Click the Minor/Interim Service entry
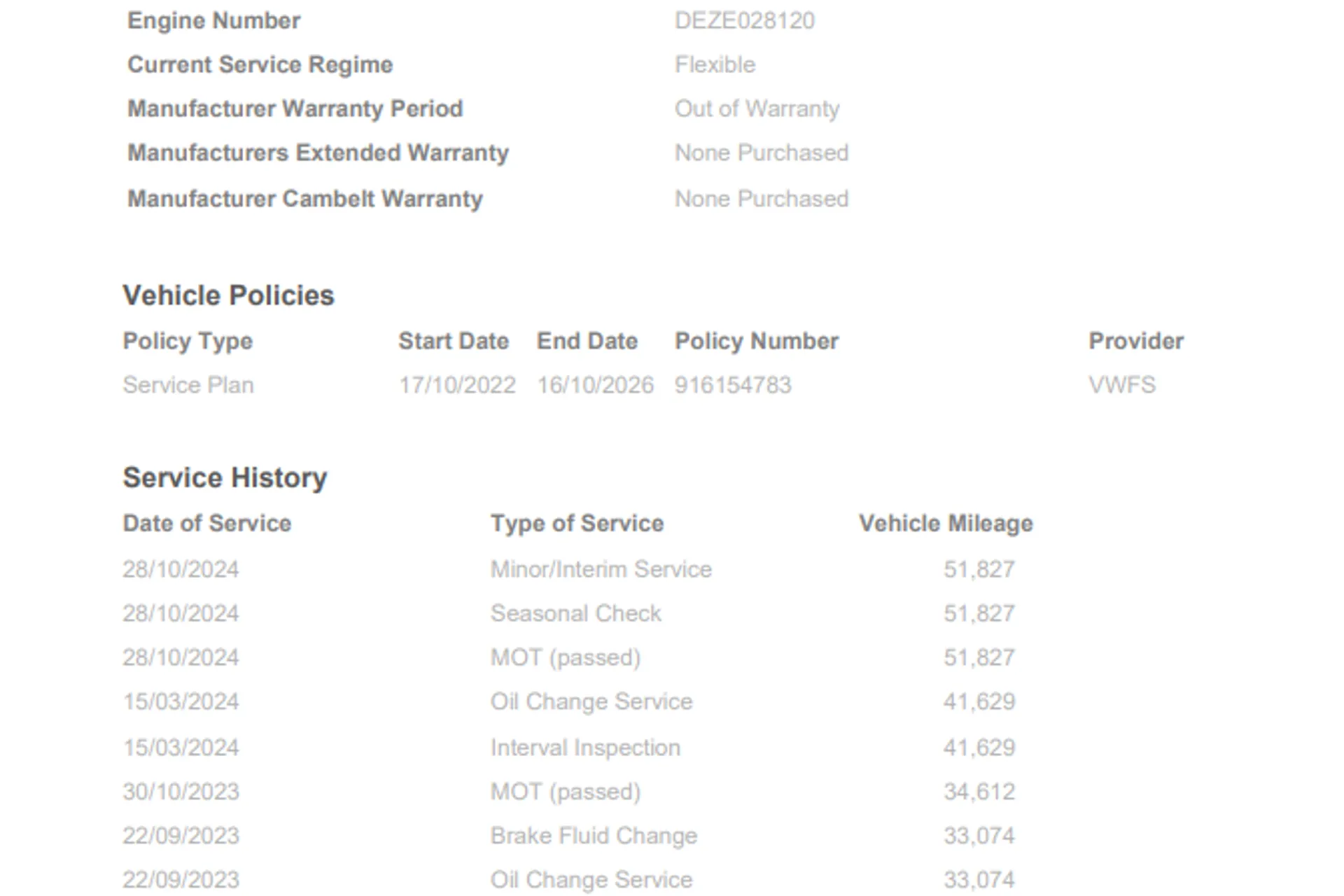Image resolution: width=1344 pixels, height=896 pixels. click(601, 569)
